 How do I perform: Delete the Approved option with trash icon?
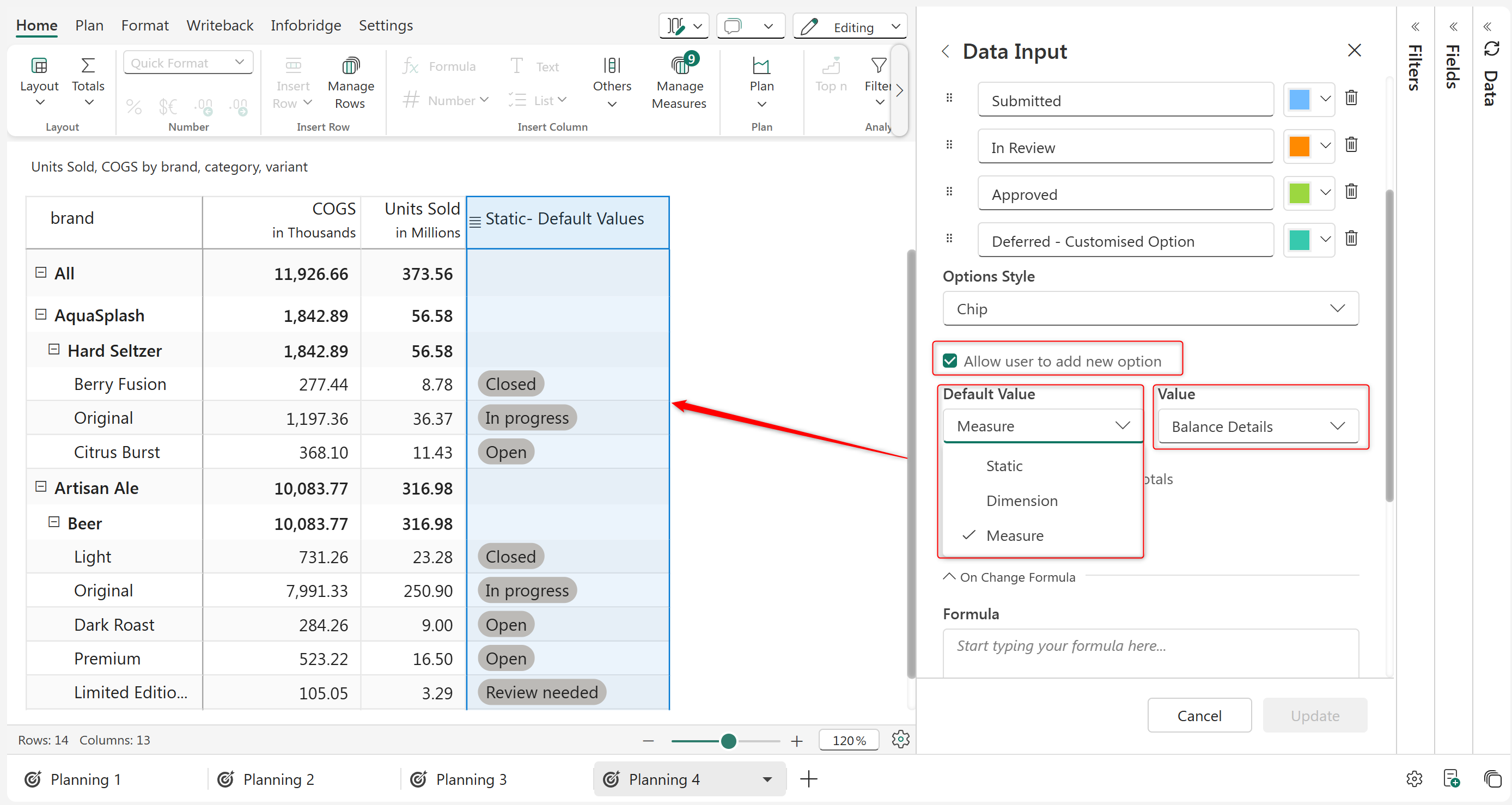[1351, 192]
